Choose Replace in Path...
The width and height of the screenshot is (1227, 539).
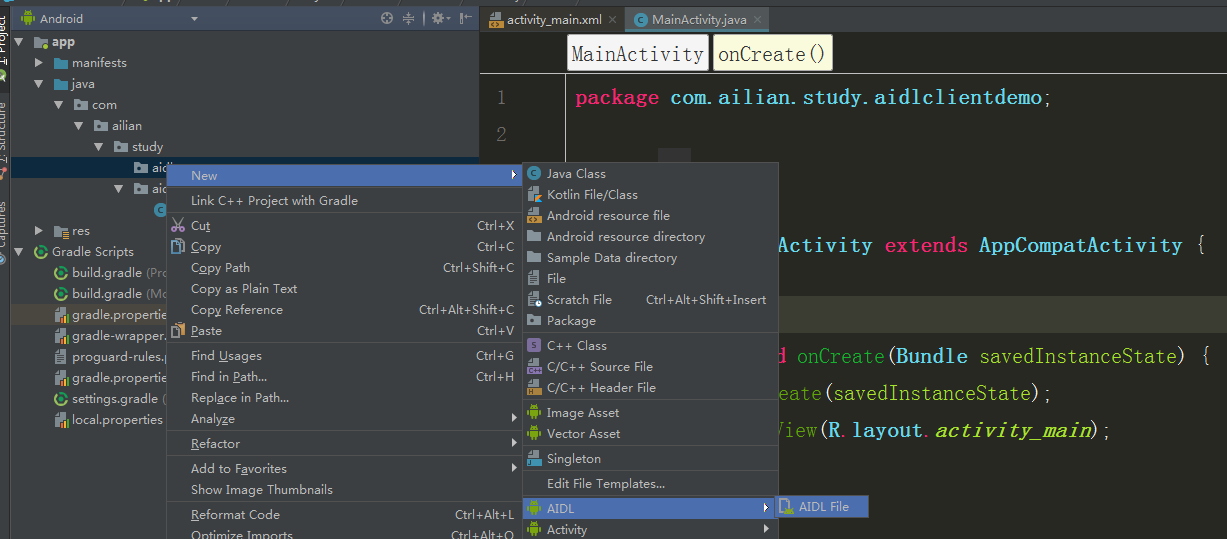(345, 398)
